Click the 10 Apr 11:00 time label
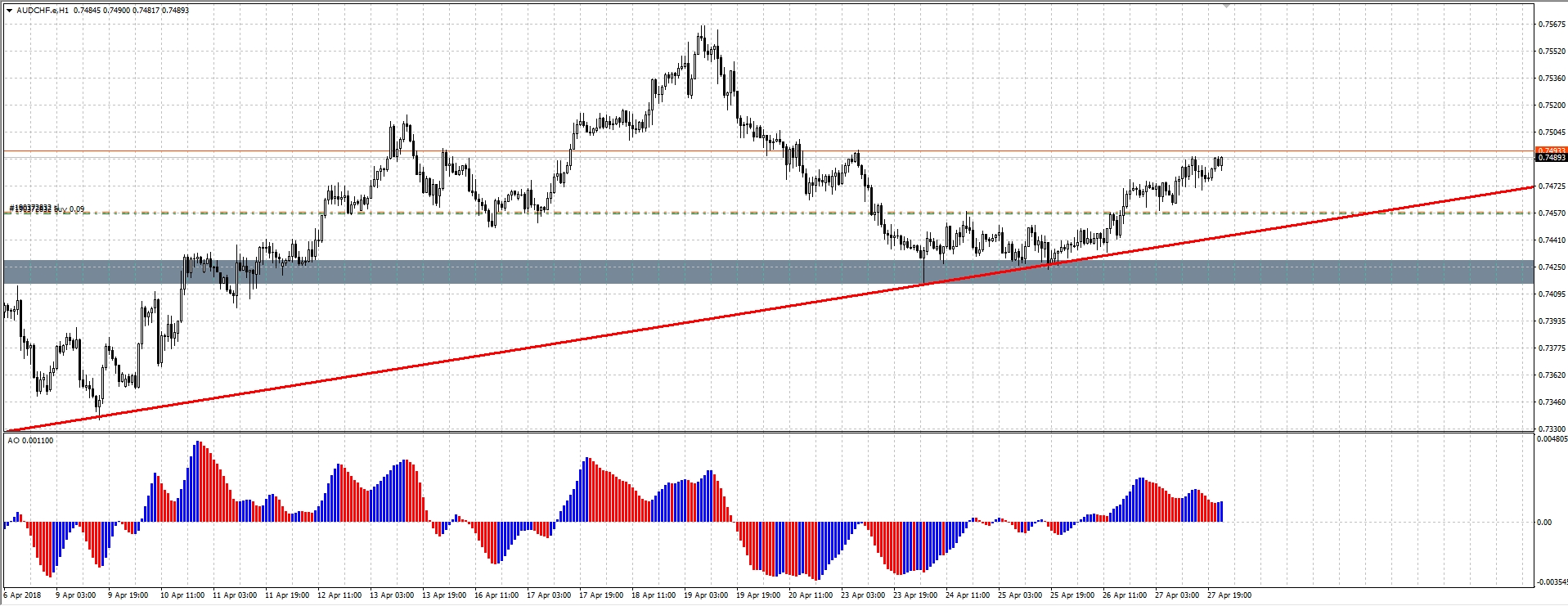This screenshot has height=606, width=1568. point(182,595)
